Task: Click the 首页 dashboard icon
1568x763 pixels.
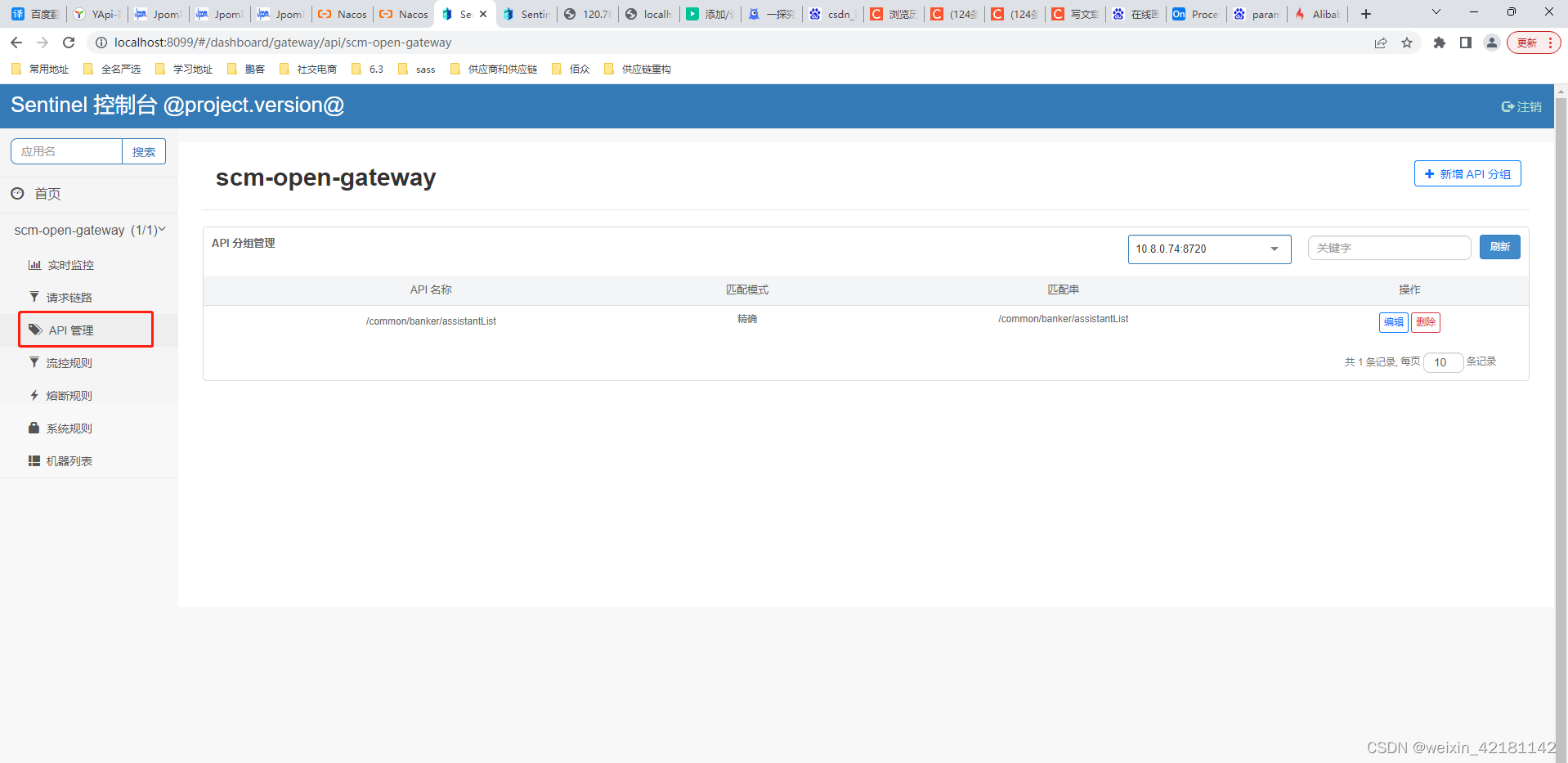Action: pos(17,193)
